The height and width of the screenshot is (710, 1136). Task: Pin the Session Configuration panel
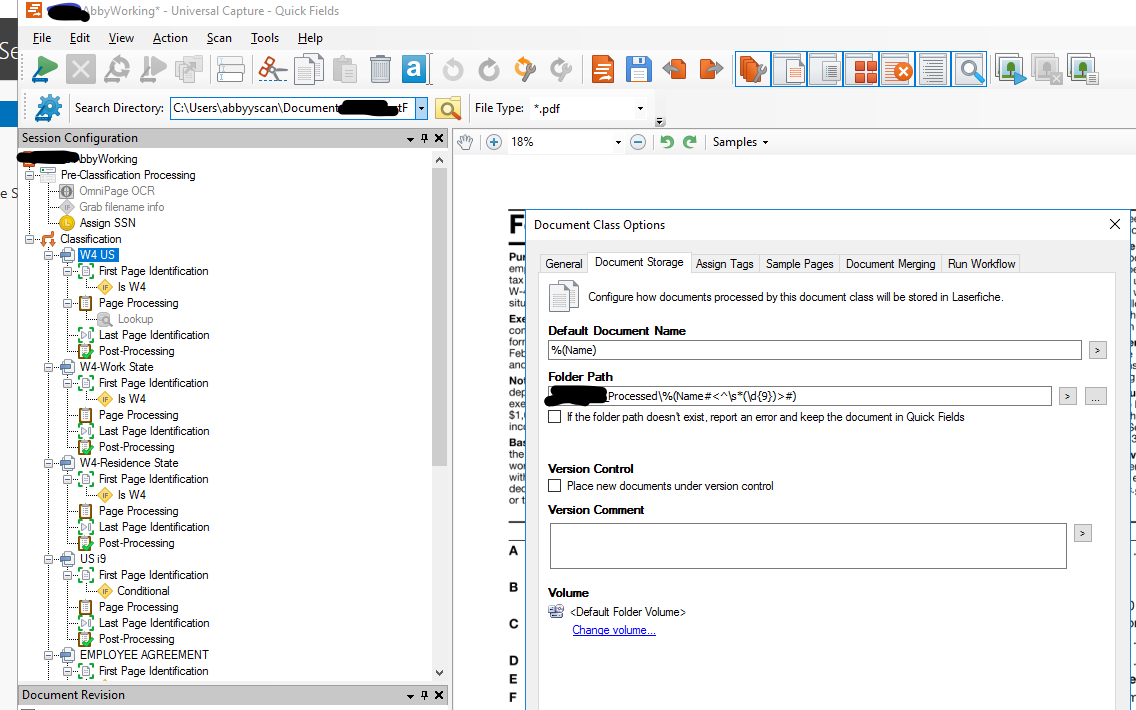(x=425, y=138)
